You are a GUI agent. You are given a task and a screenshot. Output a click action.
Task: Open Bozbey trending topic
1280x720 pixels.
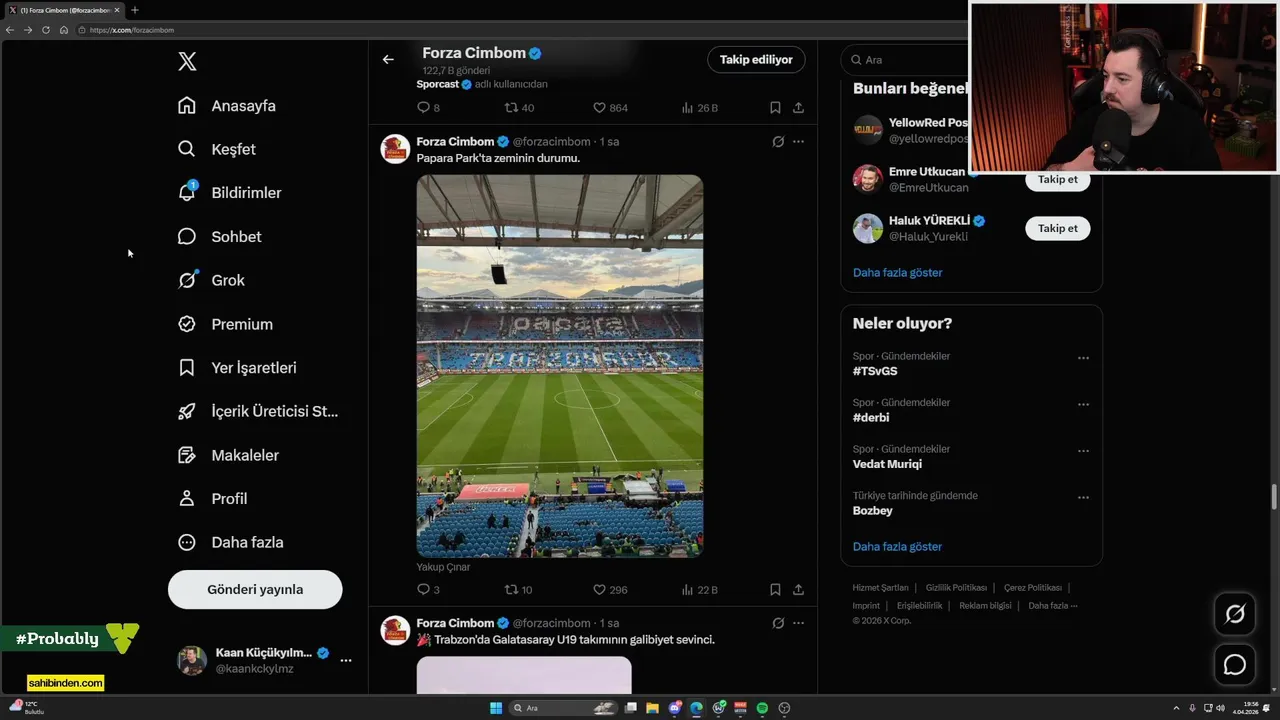(x=873, y=510)
